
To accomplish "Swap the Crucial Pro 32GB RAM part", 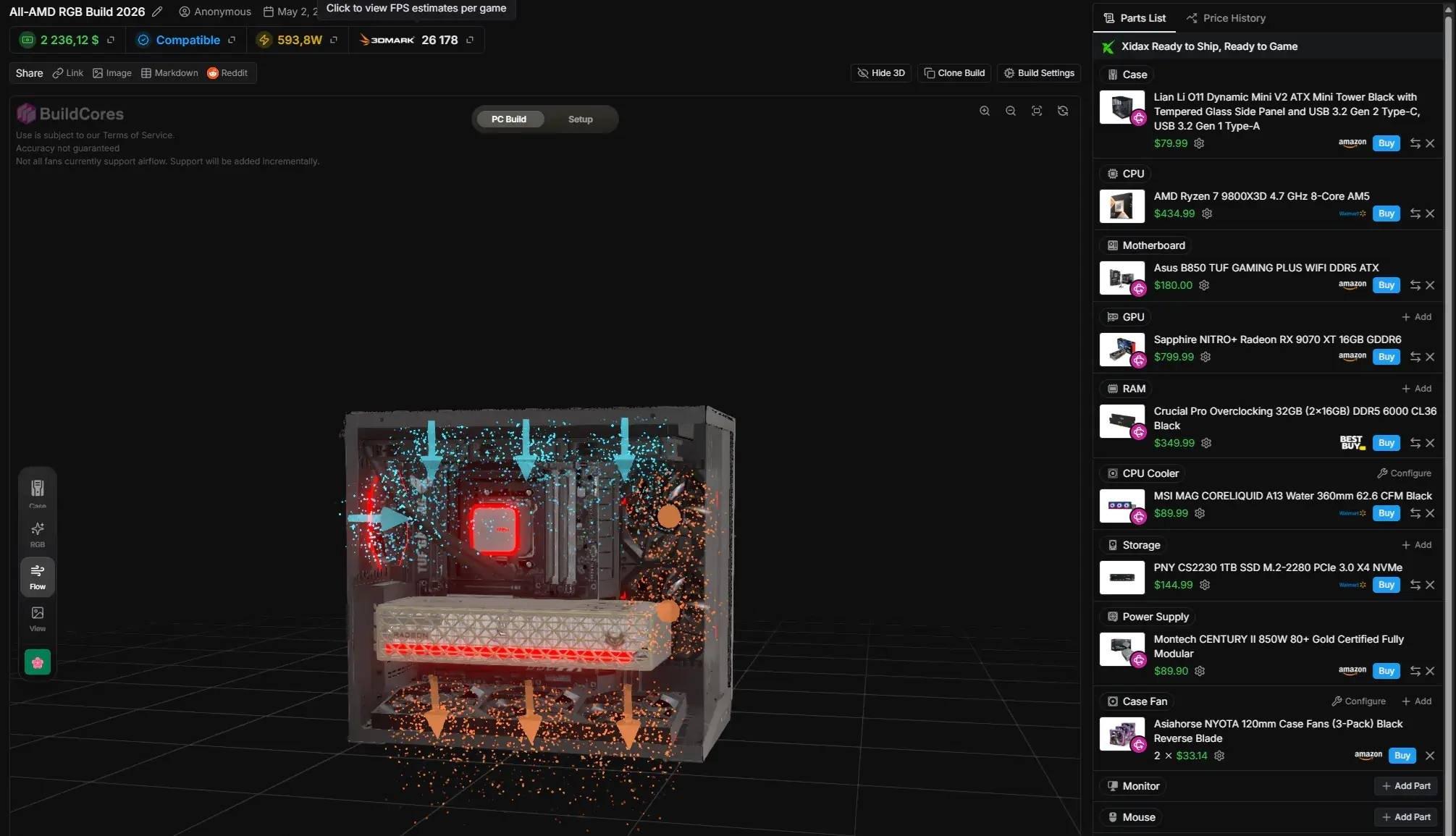I will coord(1415,443).
